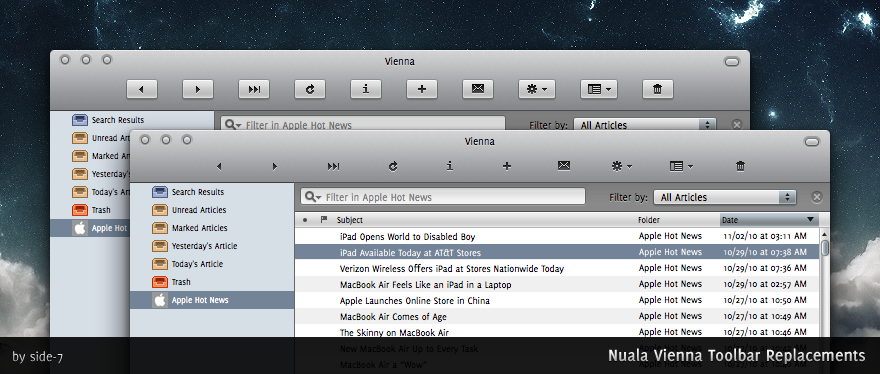880x374 pixels.
Task: Skip to next unread in front window
Action: click(x=333, y=166)
